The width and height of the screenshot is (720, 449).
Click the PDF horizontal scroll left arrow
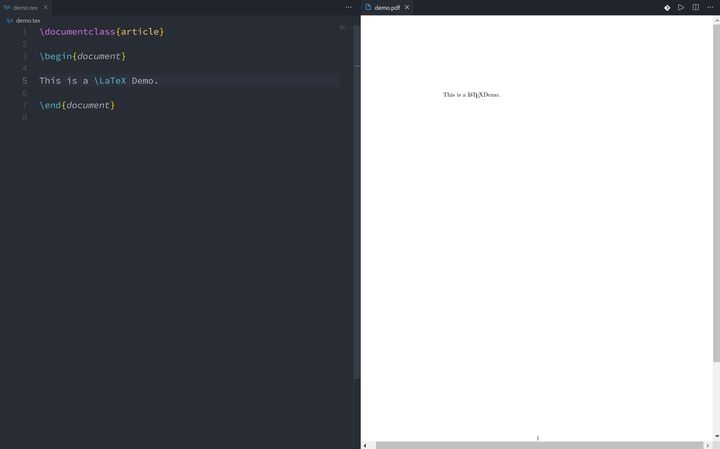pos(365,445)
